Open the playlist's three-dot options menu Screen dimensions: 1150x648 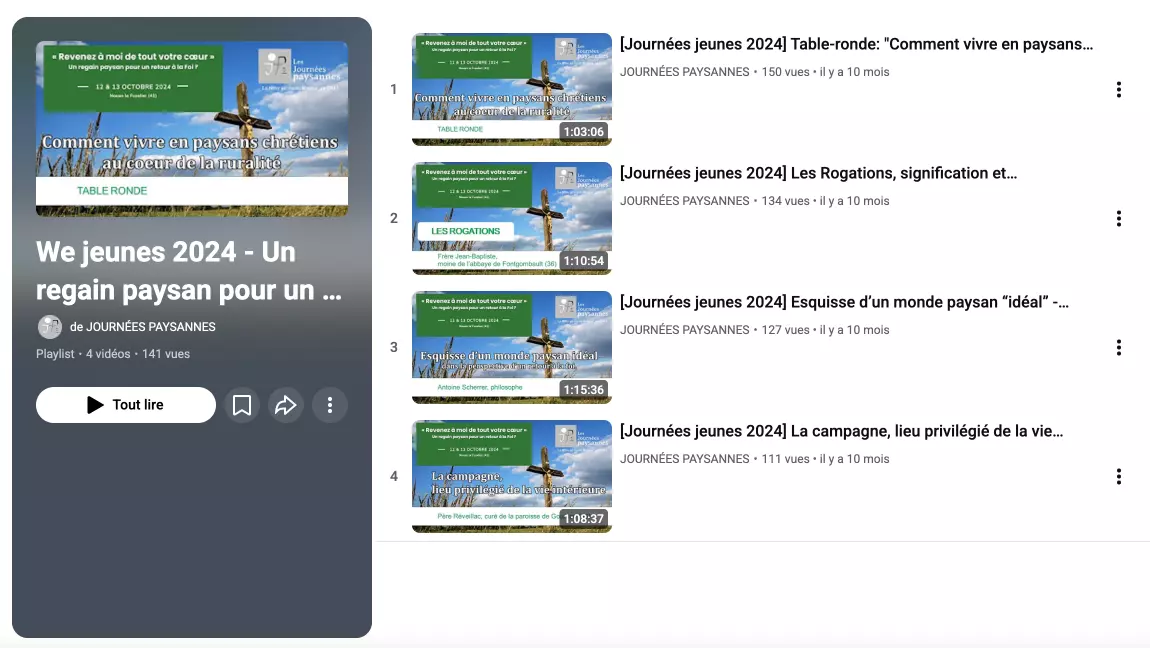(x=330, y=404)
